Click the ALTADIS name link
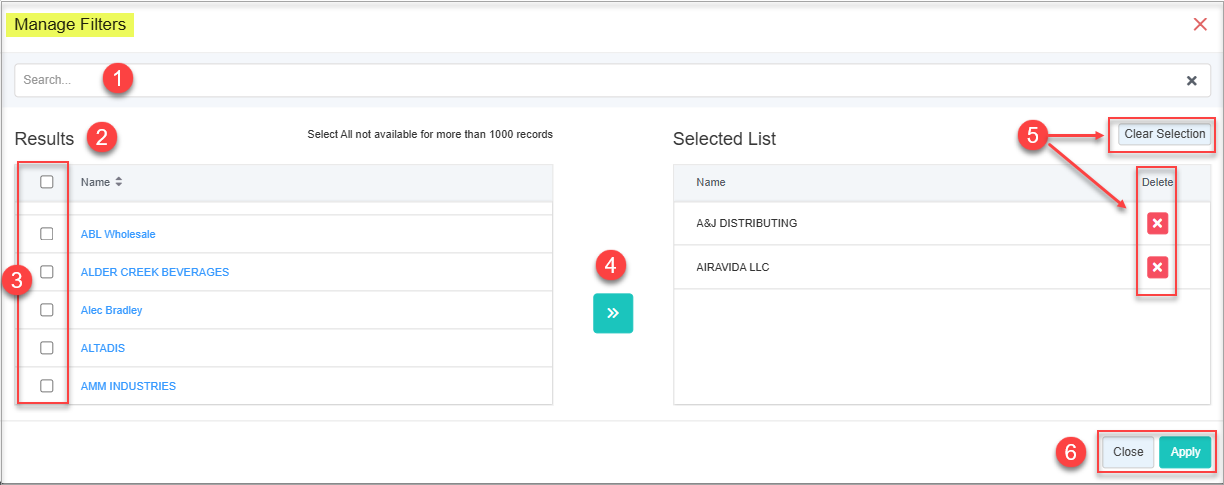The height and width of the screenshot is (485, 1224). pyautogui.click(x=102, y=348)
